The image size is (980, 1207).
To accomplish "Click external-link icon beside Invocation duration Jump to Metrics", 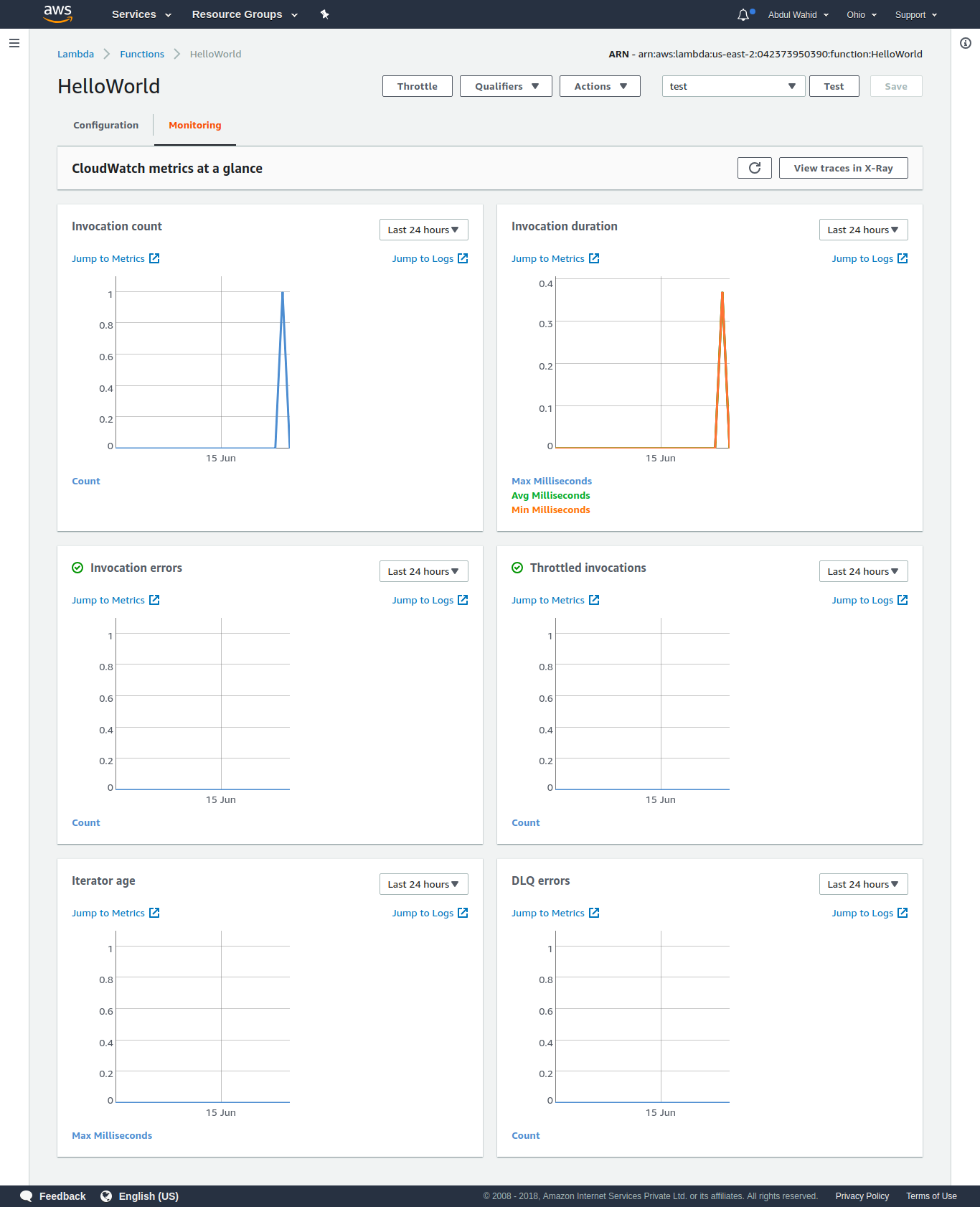I will click(594, 258).
